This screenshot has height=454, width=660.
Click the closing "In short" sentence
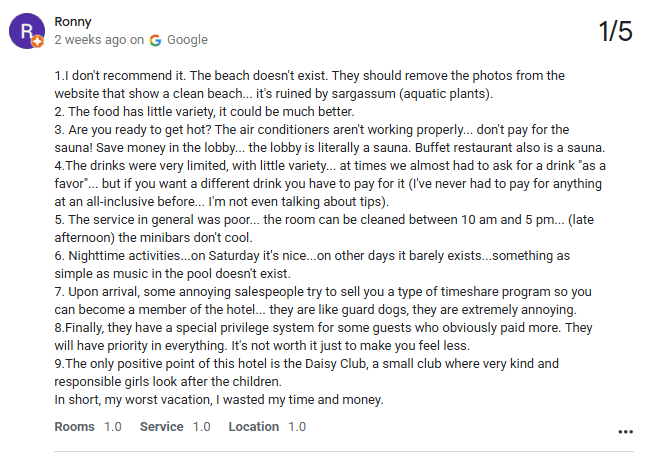click(218, 400)
